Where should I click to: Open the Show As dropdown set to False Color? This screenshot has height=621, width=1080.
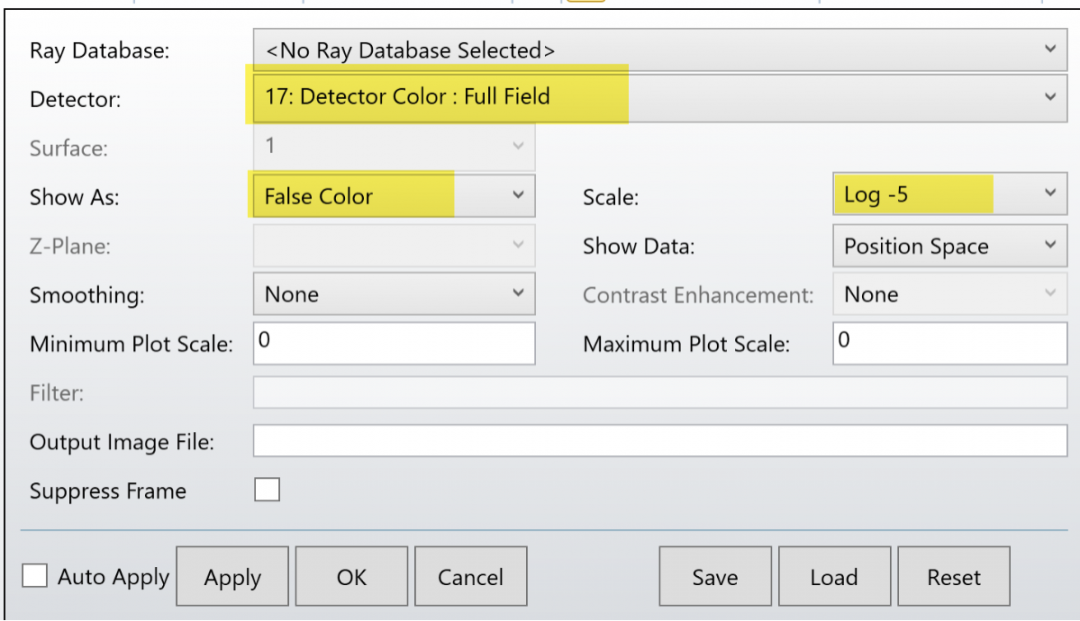394,196
